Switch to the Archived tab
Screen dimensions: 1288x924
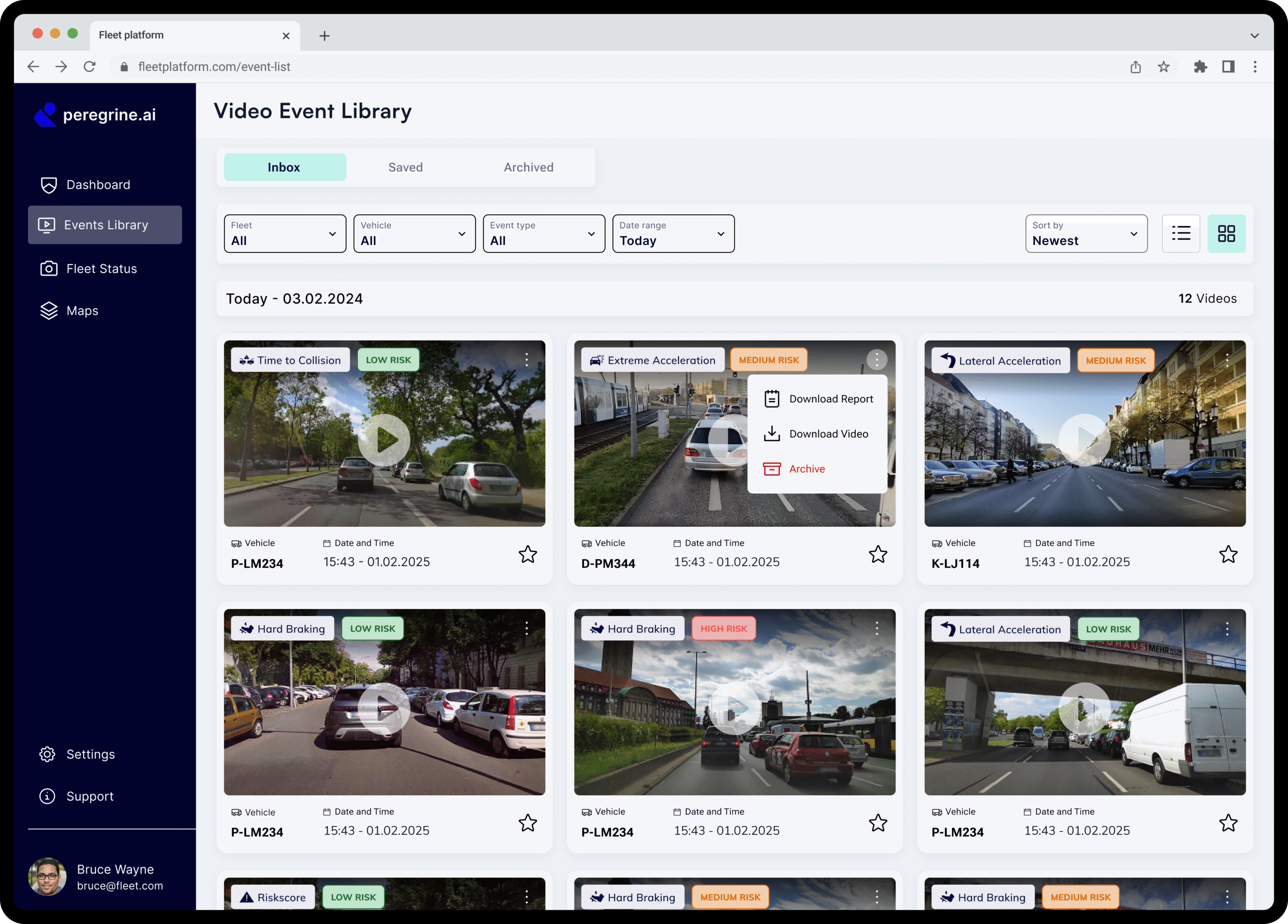pyautogui.click(x=528, y=167)
